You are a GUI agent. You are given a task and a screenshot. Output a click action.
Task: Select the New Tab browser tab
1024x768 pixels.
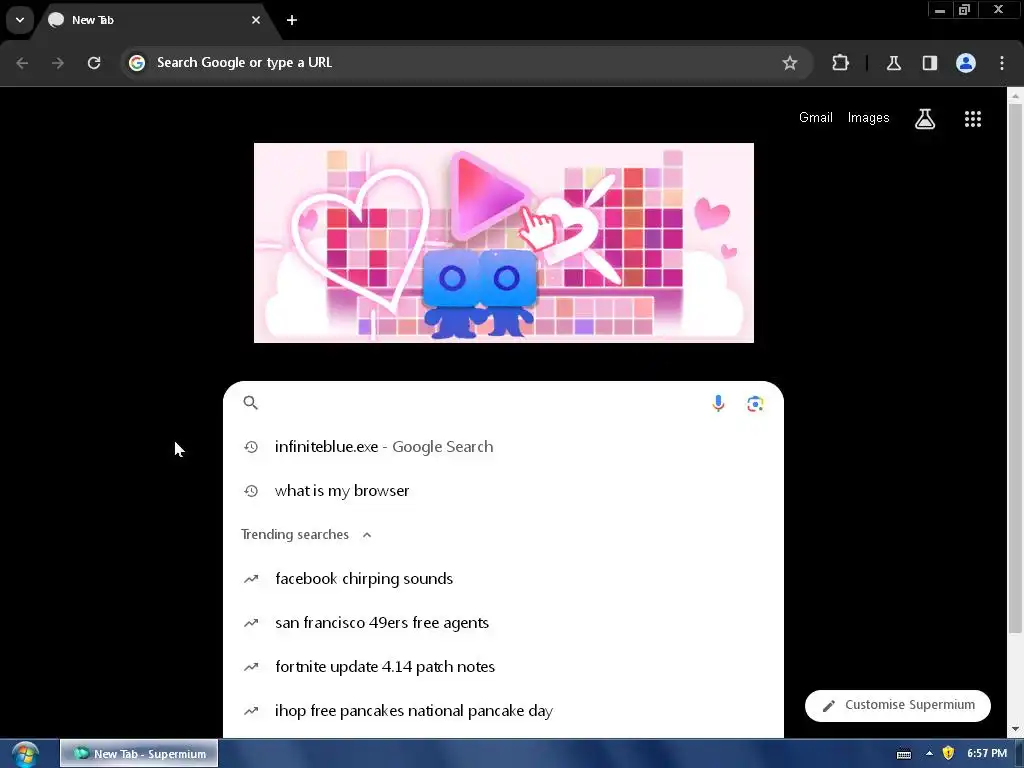point(155,20)
